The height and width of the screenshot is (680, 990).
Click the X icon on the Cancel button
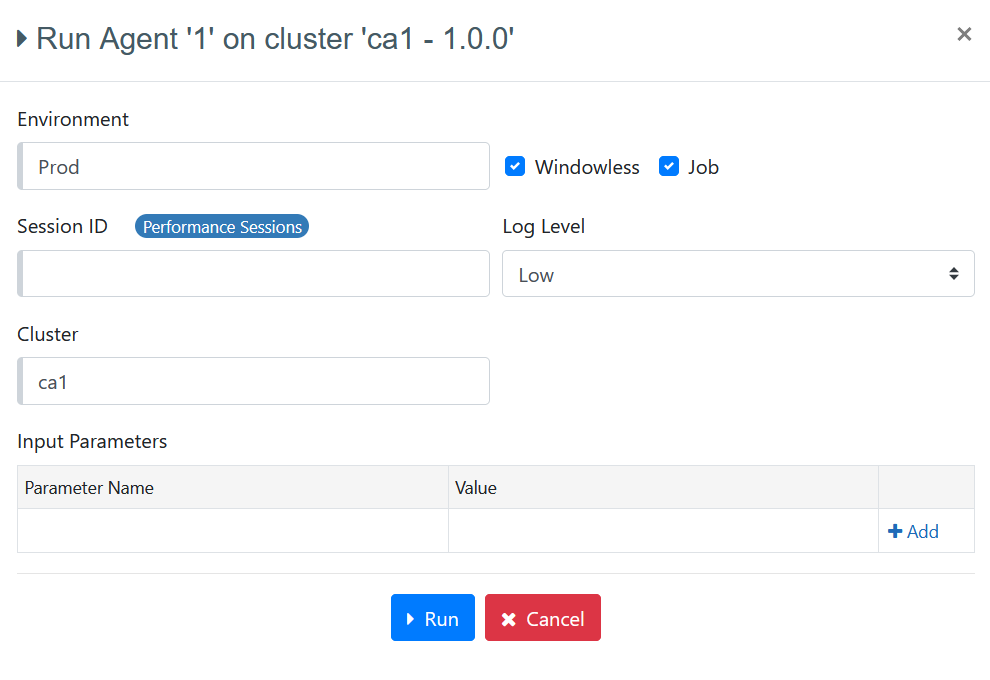(509, 619)
